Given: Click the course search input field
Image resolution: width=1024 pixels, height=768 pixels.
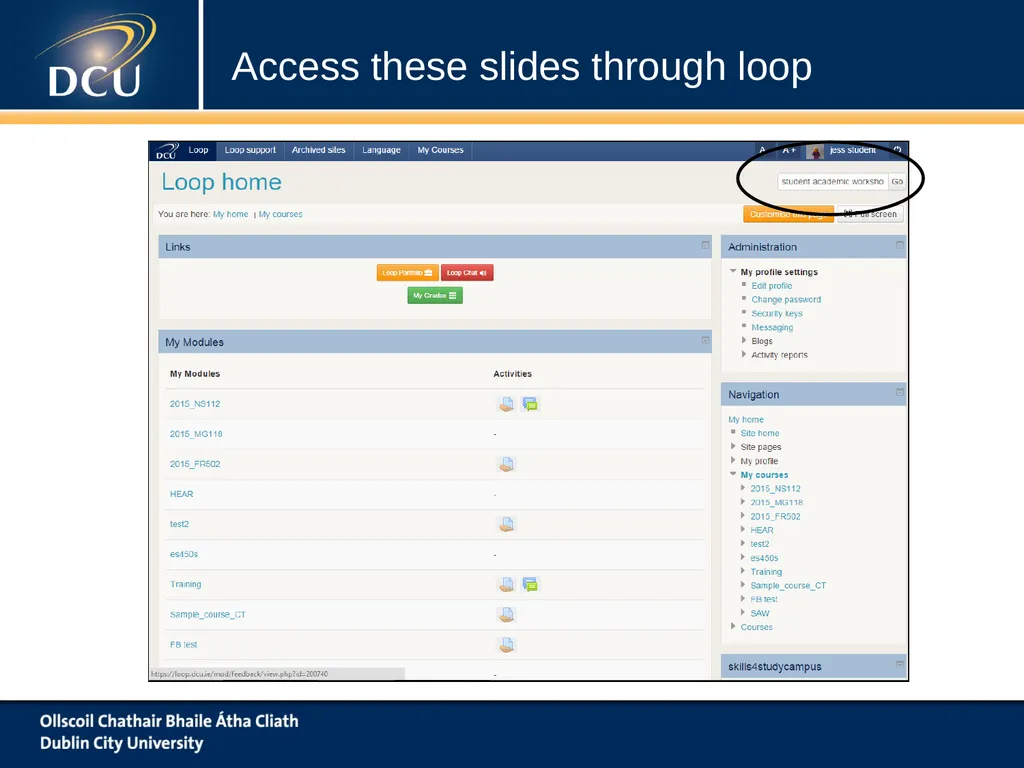Looking at the screenshot, I should (833, 182).
